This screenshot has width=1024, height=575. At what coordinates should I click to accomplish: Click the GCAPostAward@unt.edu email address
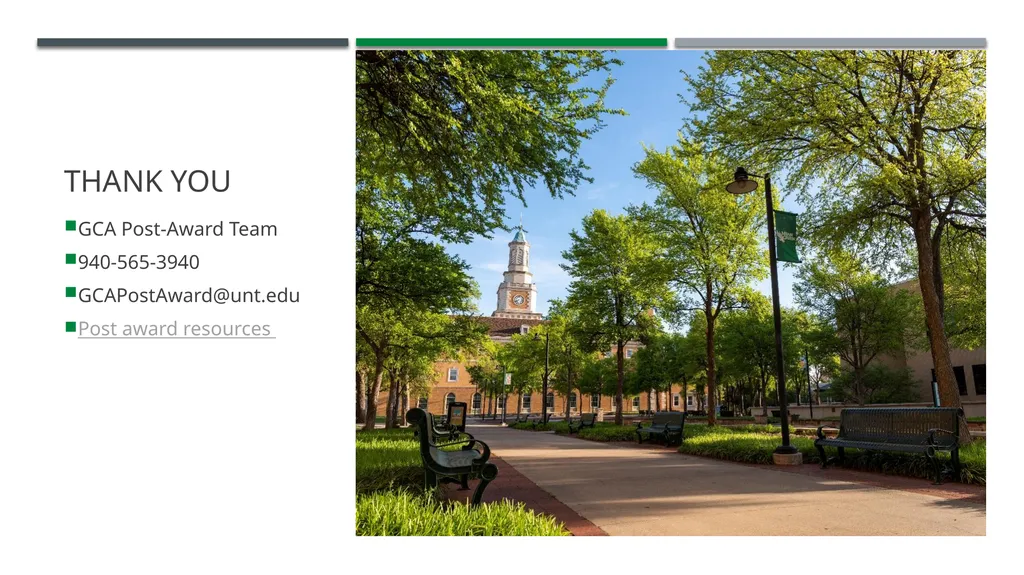(x=189, y=295)
